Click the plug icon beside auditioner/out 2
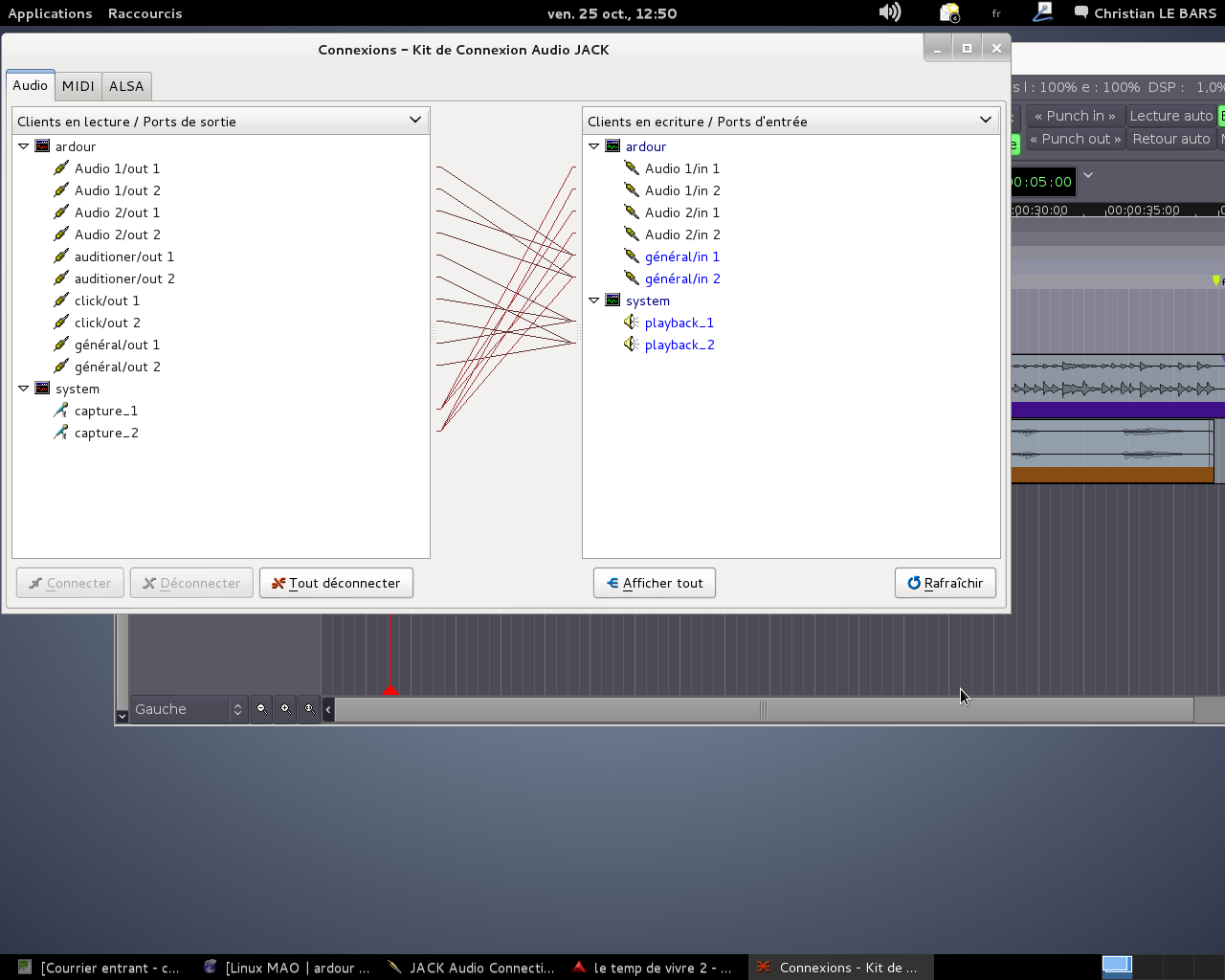Image resolution: width=1225 pixels, height=980 pixels. click(61, 278)
